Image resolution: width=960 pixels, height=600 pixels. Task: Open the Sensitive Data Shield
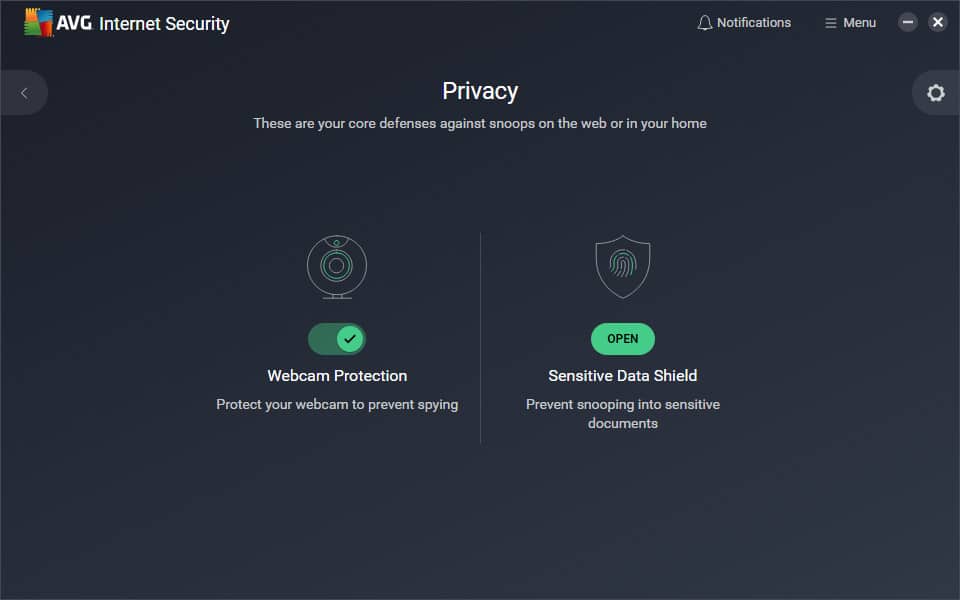point(623,339)
